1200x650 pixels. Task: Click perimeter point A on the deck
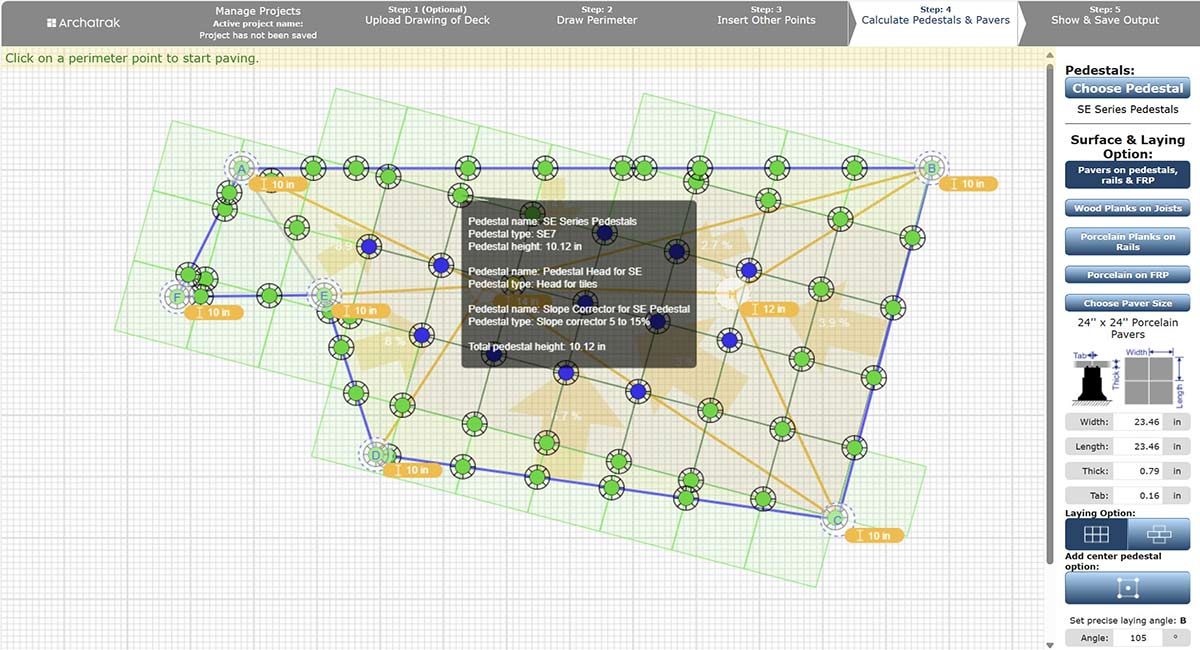click(241, 170)
